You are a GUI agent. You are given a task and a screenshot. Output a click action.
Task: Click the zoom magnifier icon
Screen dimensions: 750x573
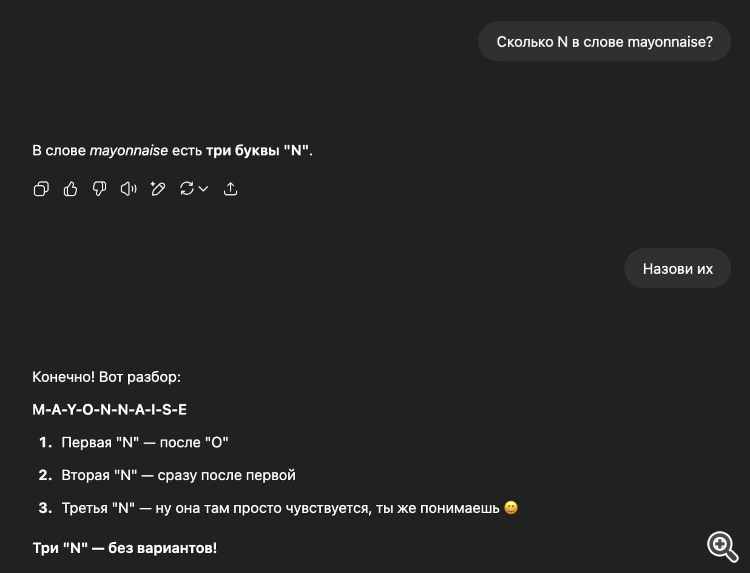pos(722,545)
